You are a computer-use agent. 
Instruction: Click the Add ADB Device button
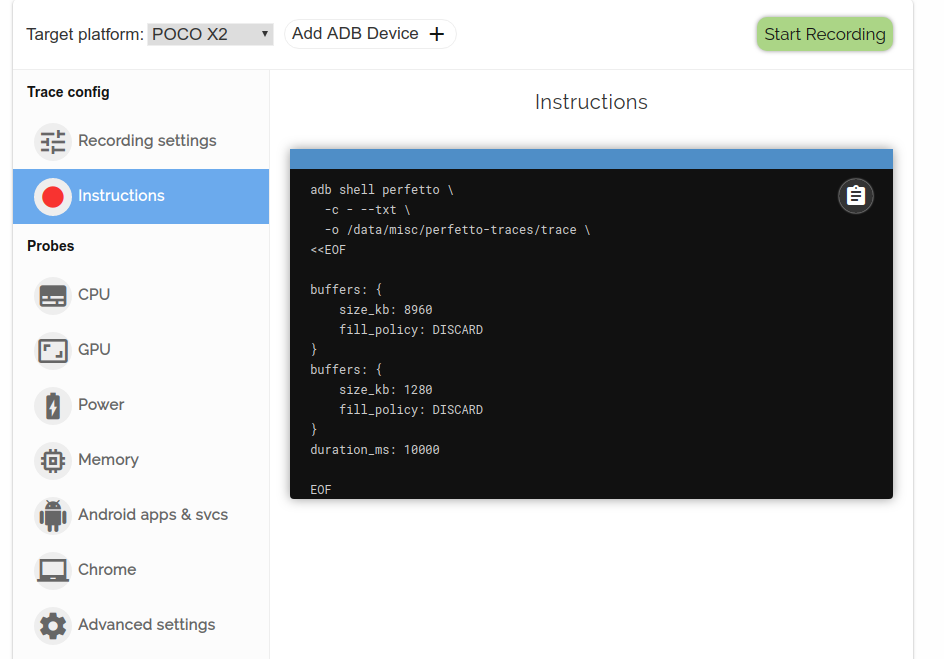pos(370,33)
